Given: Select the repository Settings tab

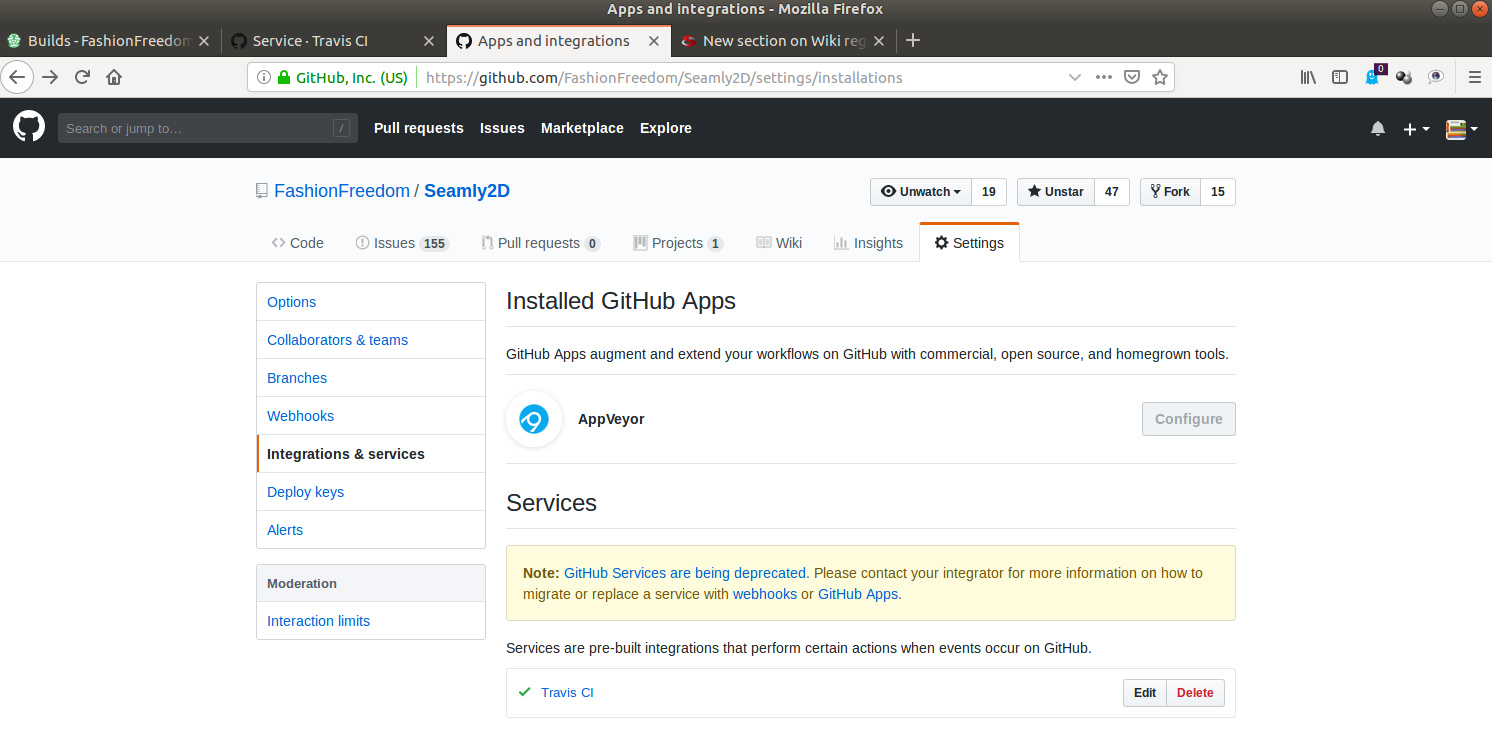Looking at the screenshot, I should point(969,243).
